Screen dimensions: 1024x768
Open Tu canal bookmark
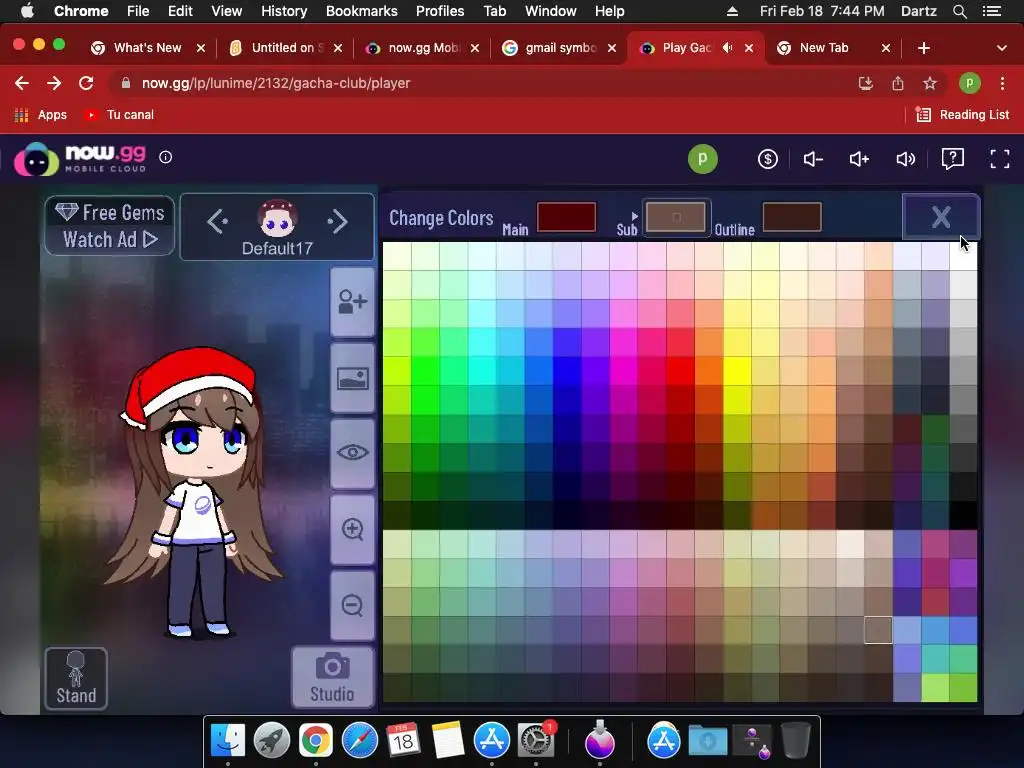119,115
